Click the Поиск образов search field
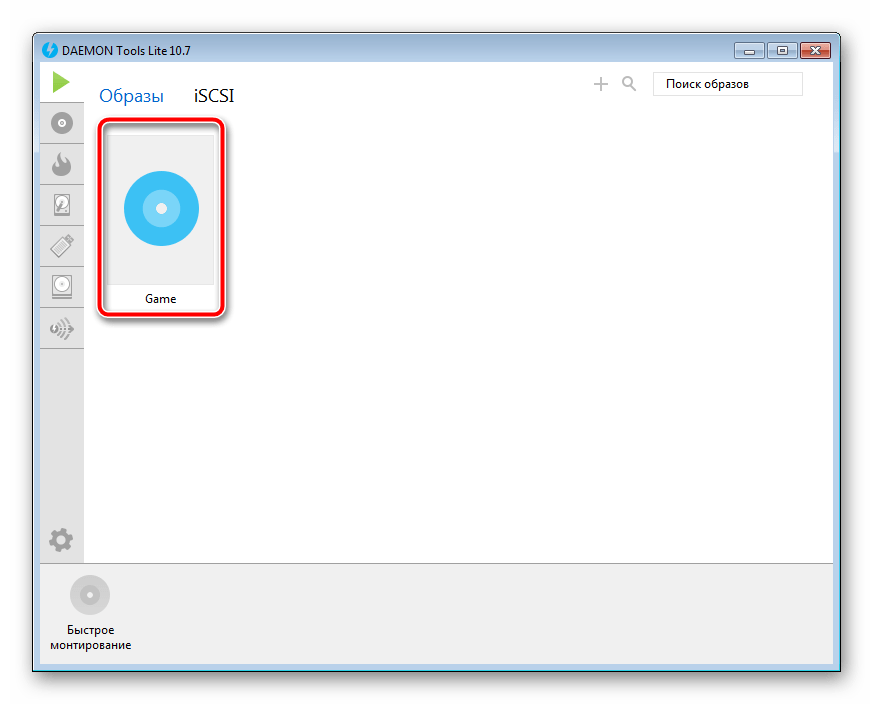 click(728, 84)
